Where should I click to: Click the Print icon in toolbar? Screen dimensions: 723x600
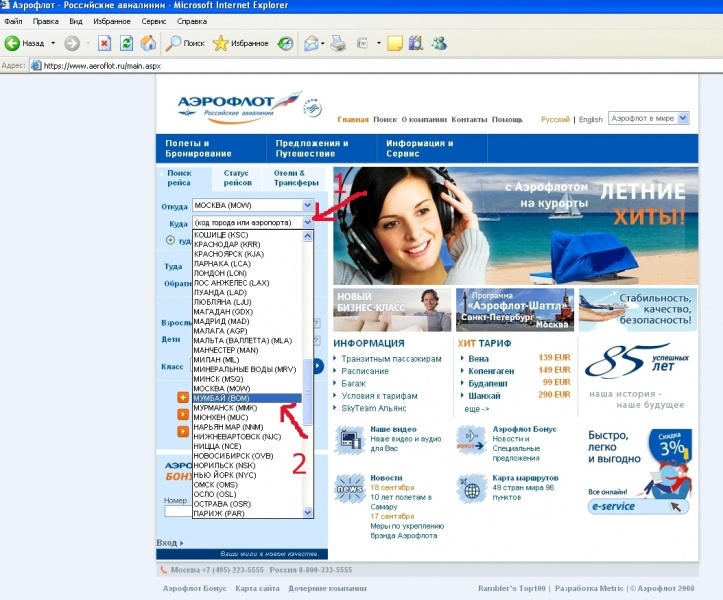[338, 44]
